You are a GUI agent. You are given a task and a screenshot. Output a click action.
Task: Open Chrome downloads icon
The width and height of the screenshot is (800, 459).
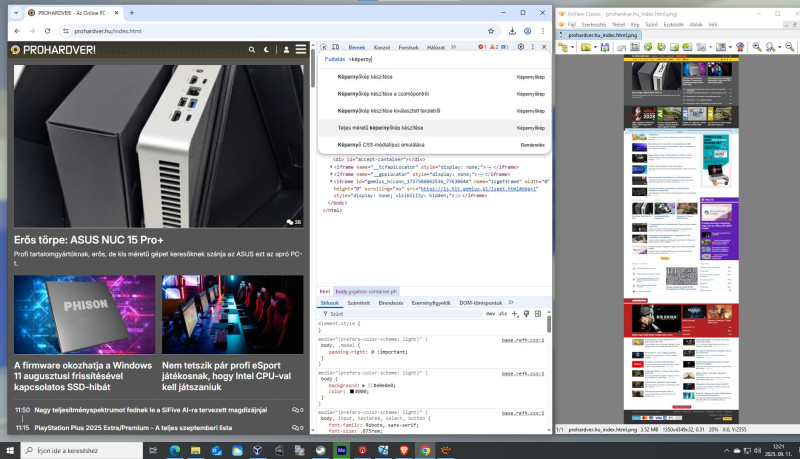pos(512,31)
